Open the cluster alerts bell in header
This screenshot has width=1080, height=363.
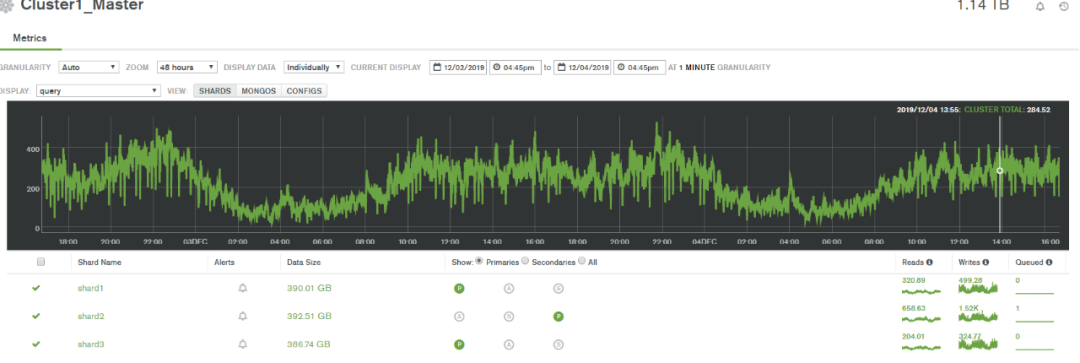click(x=1040, y=6)
